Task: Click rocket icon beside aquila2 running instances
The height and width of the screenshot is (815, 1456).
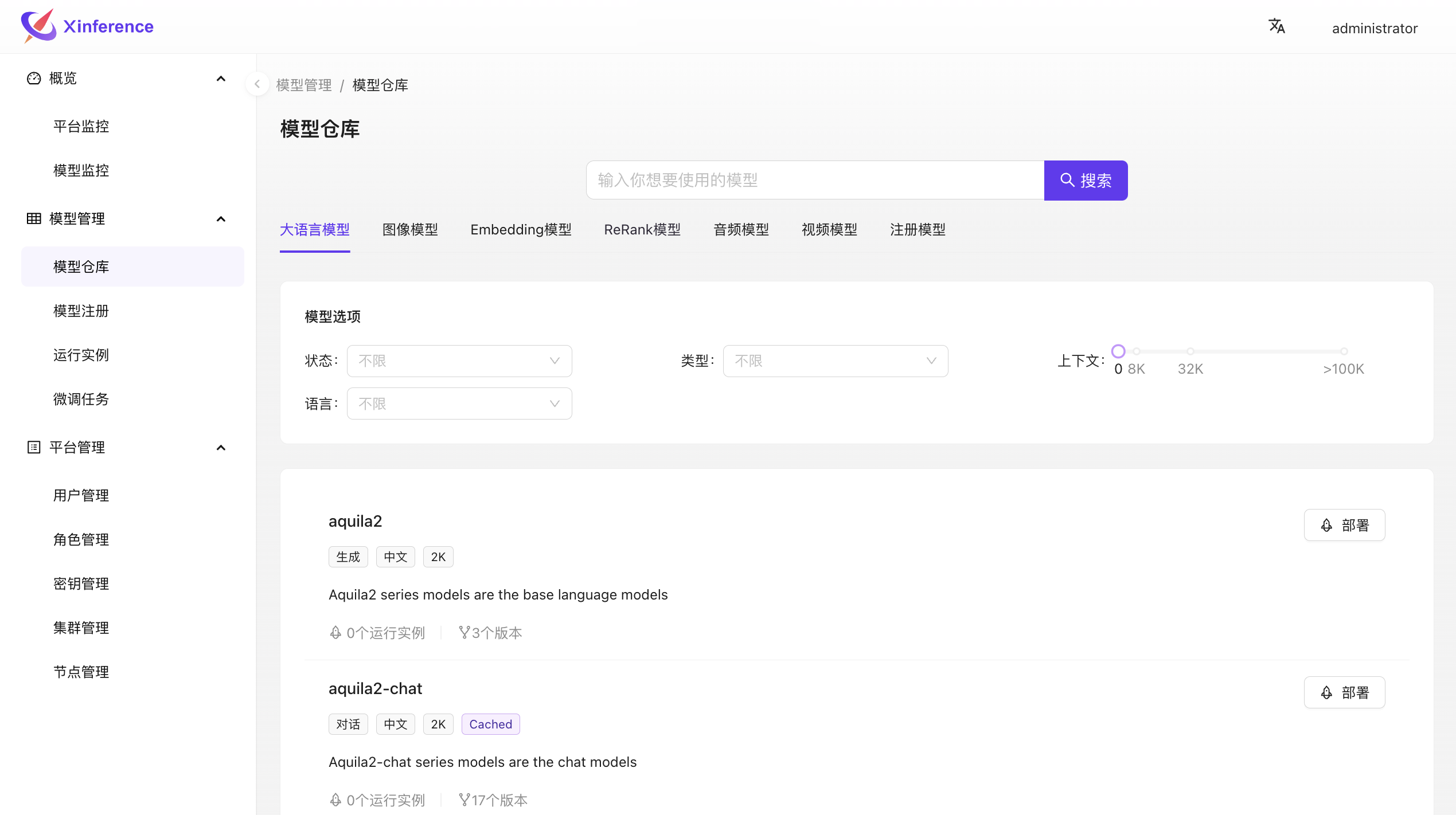Action: [335, 632]
